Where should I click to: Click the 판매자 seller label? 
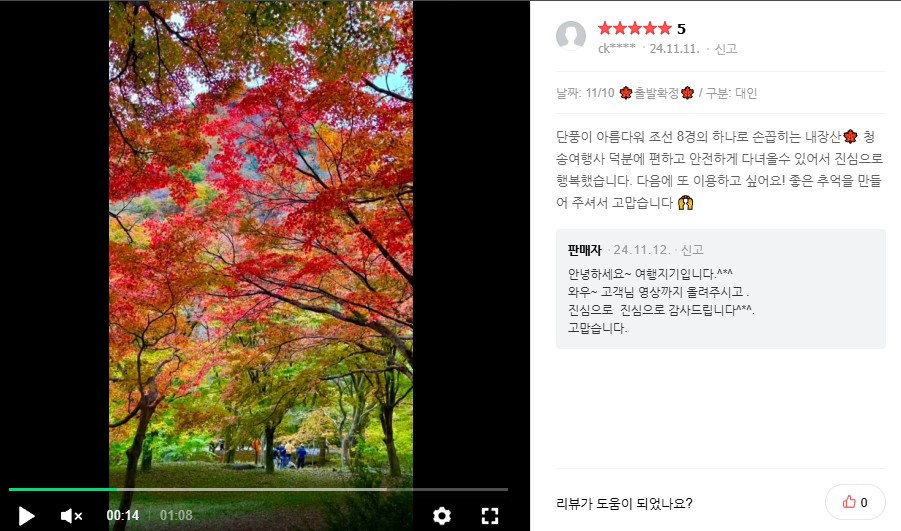tap(584, 250)
